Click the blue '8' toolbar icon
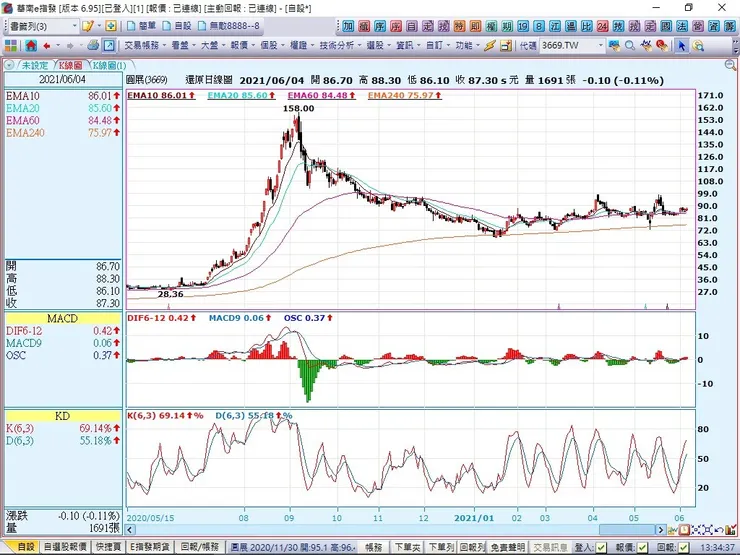The height and width of the screenshot is (555, 740). coord(539,26)
